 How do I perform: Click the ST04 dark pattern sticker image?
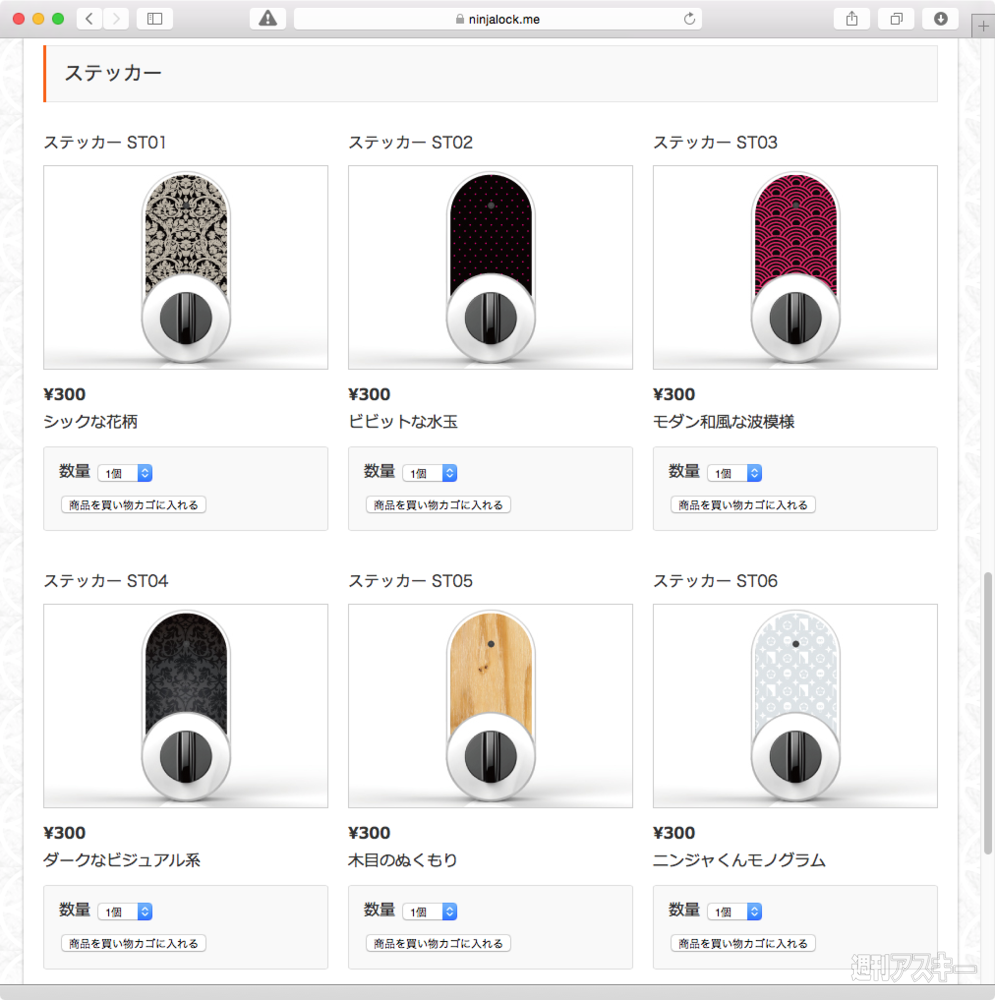[x=186, y=706]
